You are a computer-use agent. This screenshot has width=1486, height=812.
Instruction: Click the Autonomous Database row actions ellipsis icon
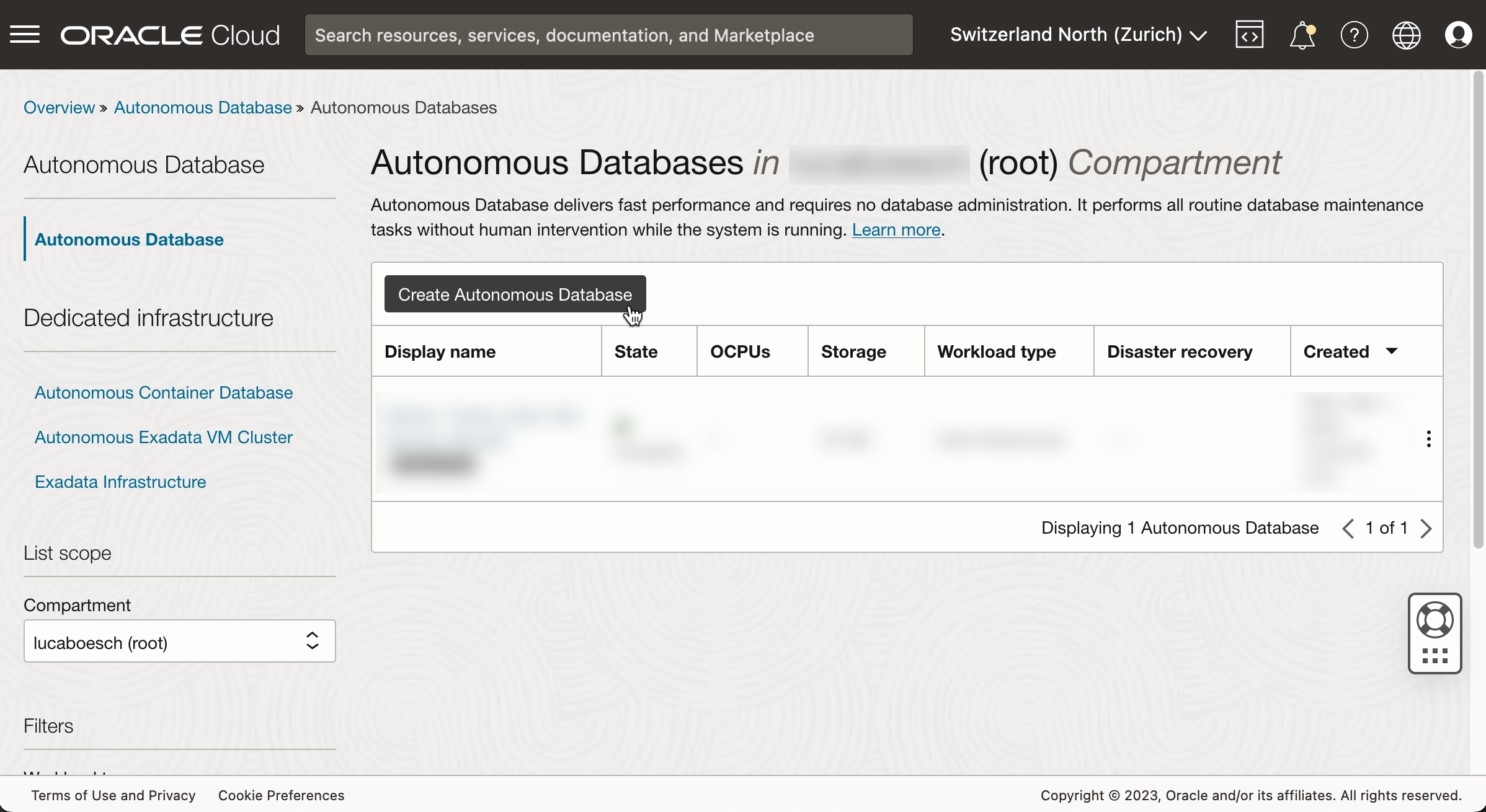tap(1429, 438)
